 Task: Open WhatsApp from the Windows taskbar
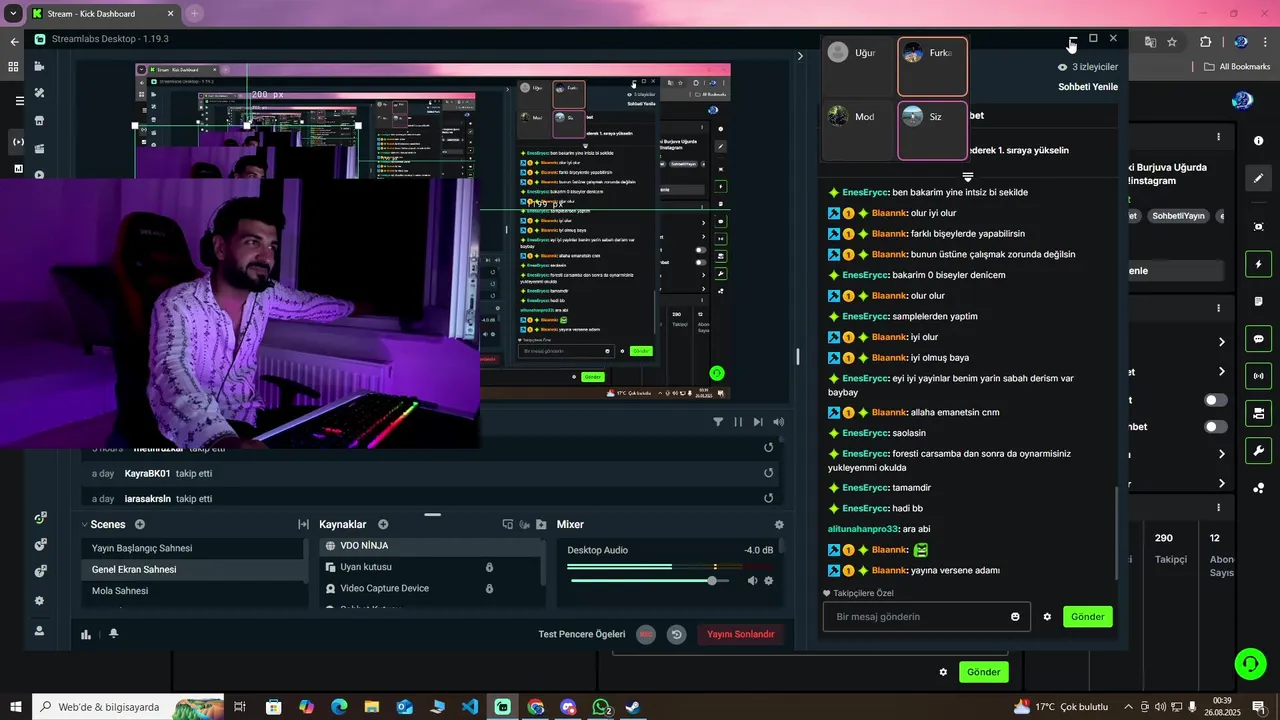[x=601, y=707]
